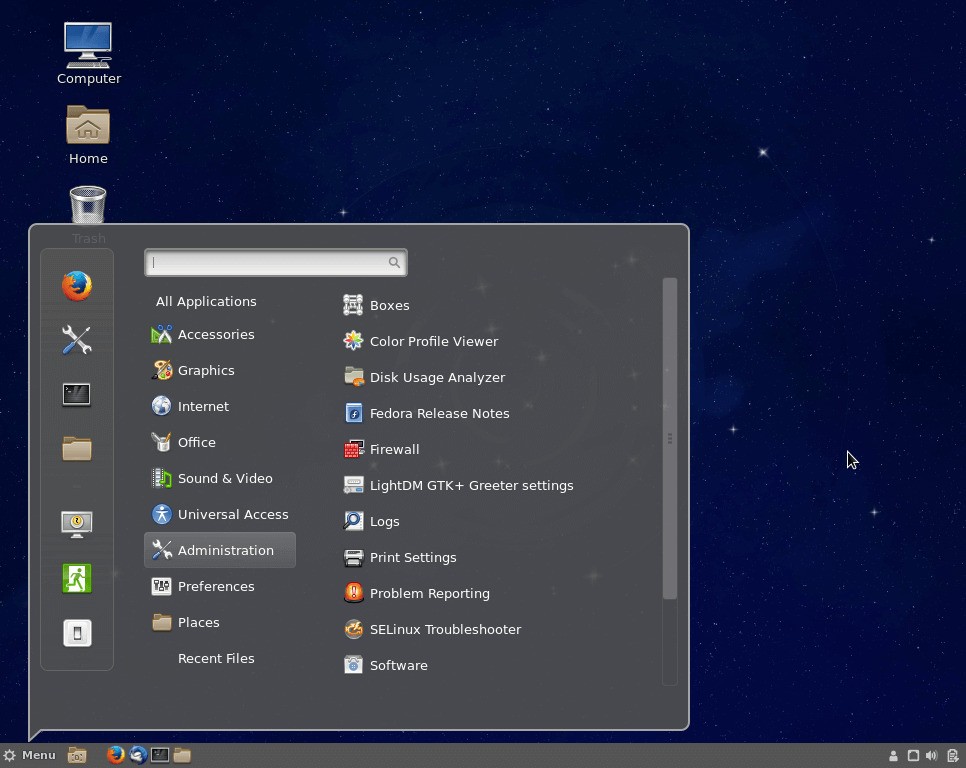Screen dimensions: 966x768
Task: Select the Accessories category
Action: 220,334
